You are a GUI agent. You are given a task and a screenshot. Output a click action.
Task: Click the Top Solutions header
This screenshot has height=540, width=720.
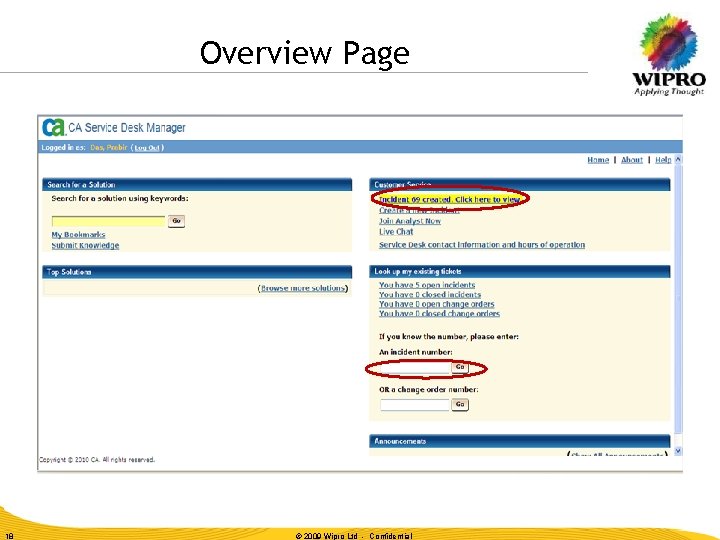[197, 272]
